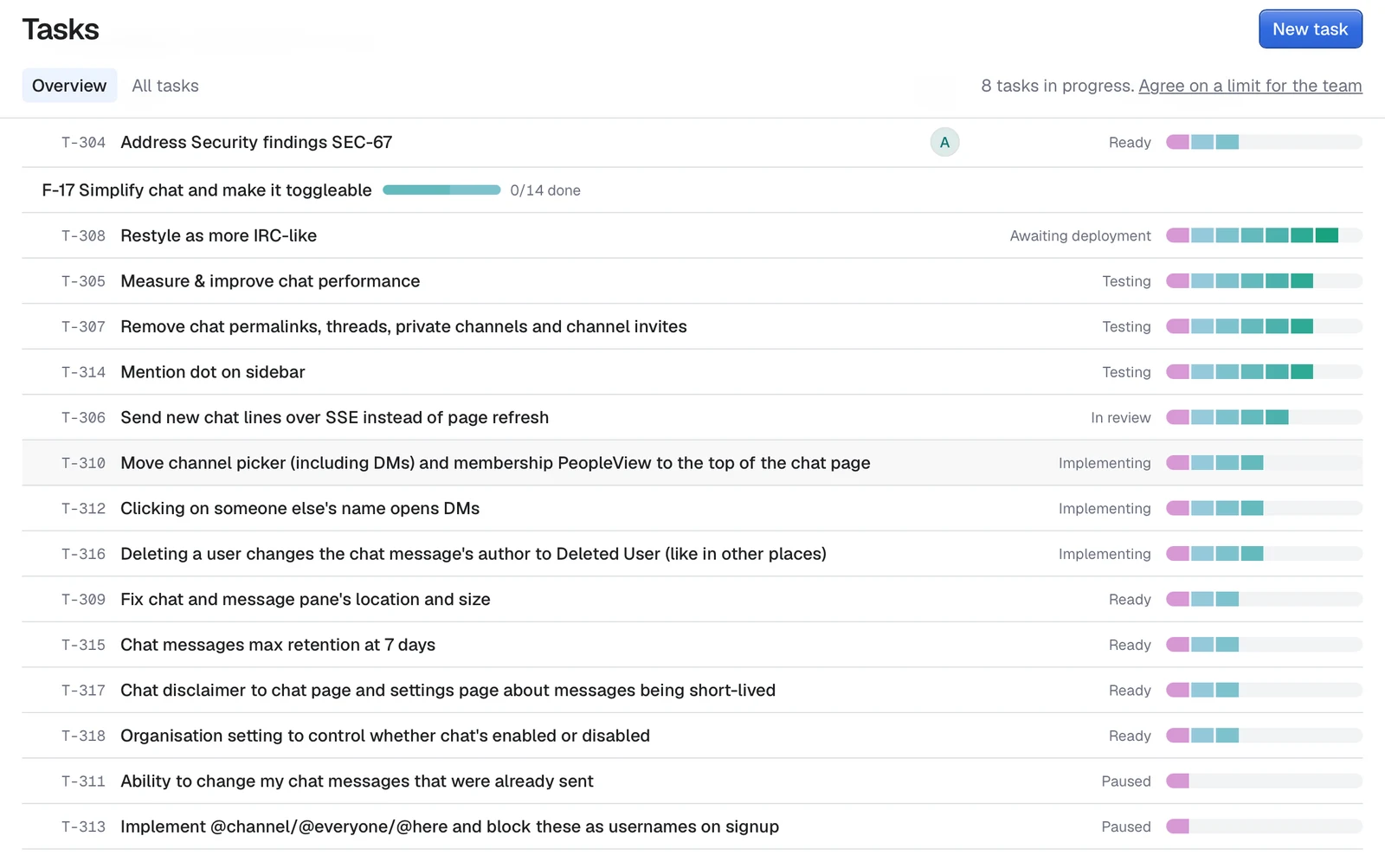Click the In review status of T-306

click(1121, 417)
